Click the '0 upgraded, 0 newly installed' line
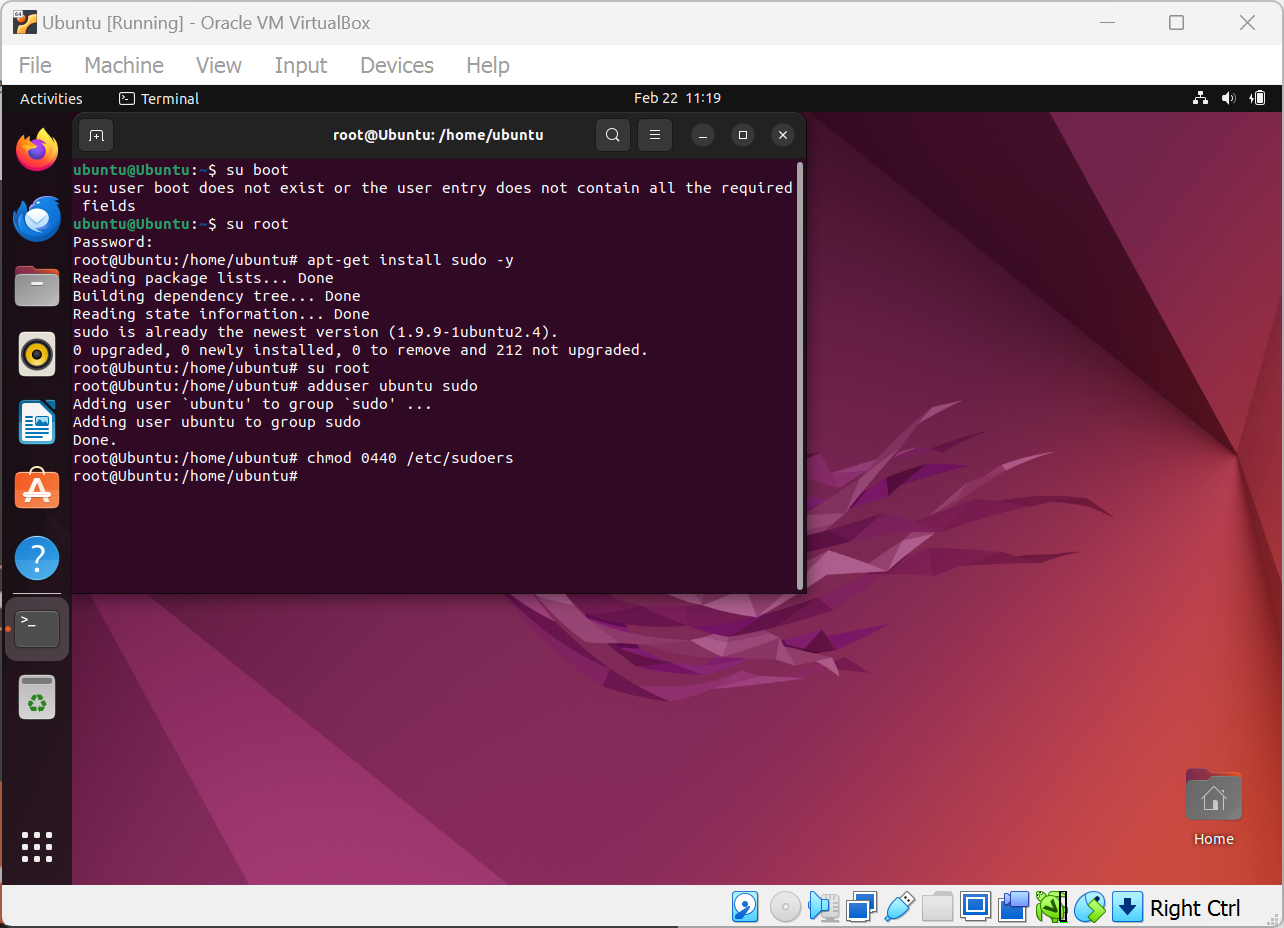The width and height of the screenshot is (1284, 928). click(x=361, y=350)
